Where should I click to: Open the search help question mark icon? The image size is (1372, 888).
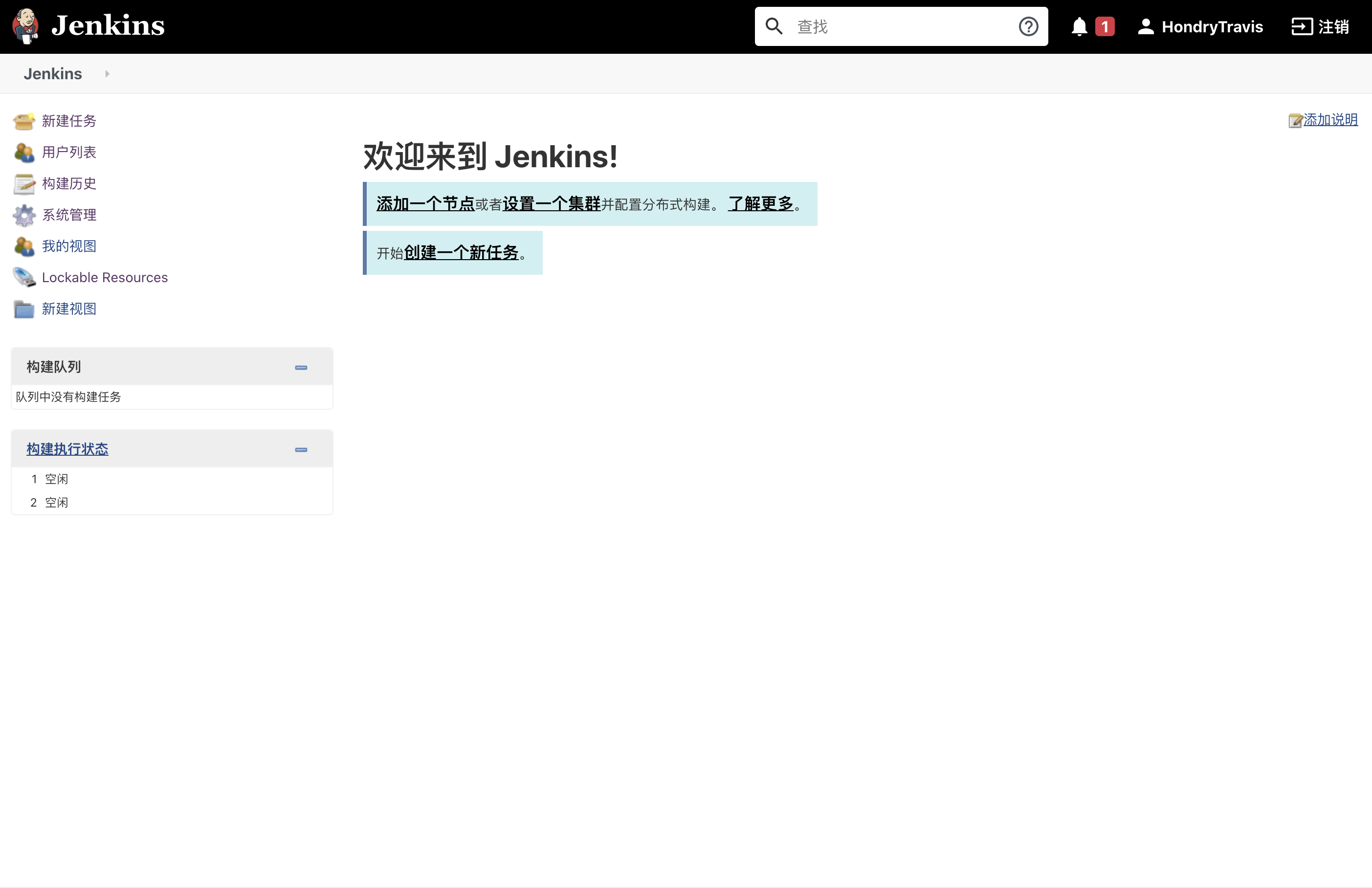pos(1028,26)
